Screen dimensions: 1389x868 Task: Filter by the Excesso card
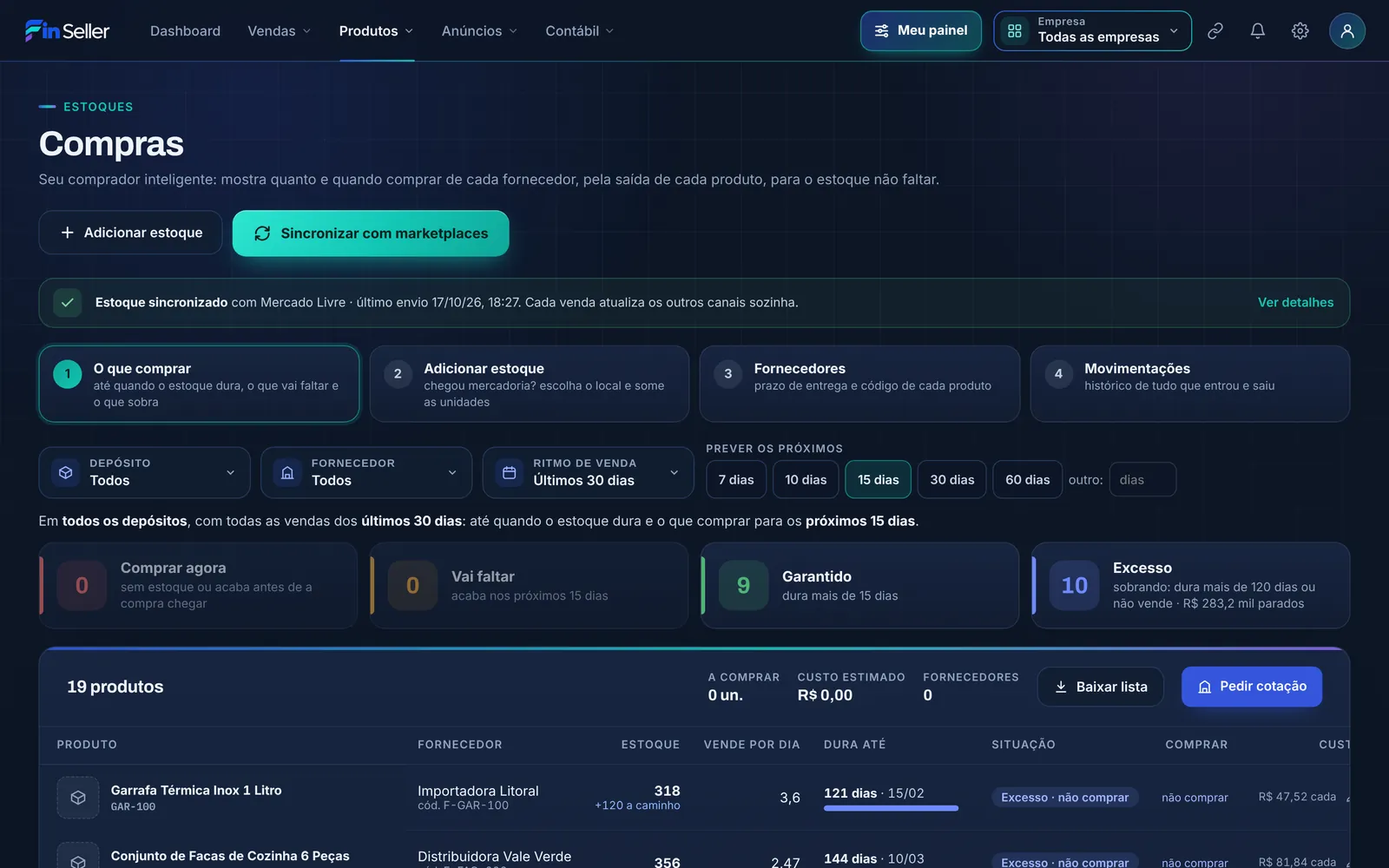(1190, 586)
